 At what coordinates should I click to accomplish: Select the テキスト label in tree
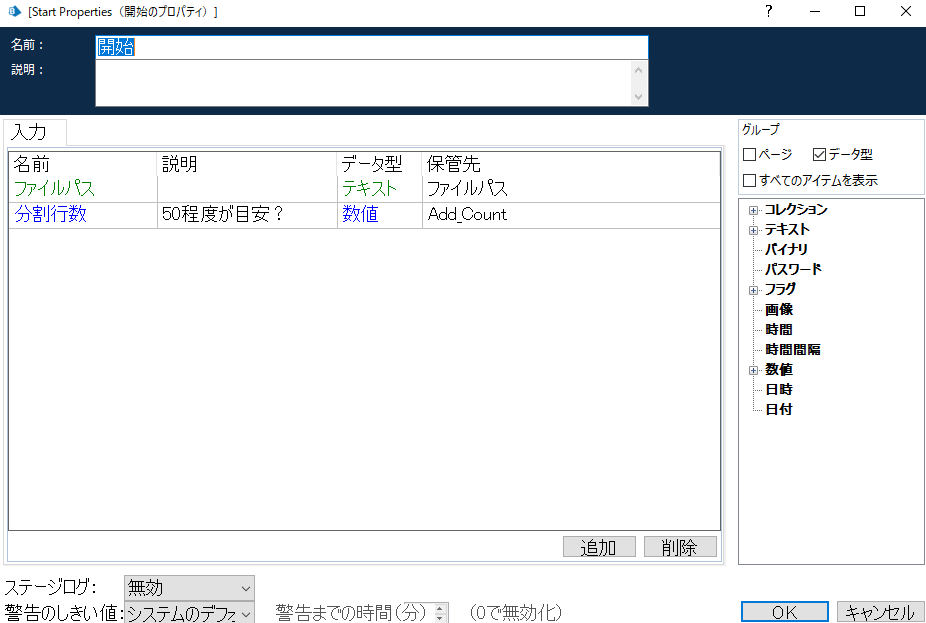point(787,229)
